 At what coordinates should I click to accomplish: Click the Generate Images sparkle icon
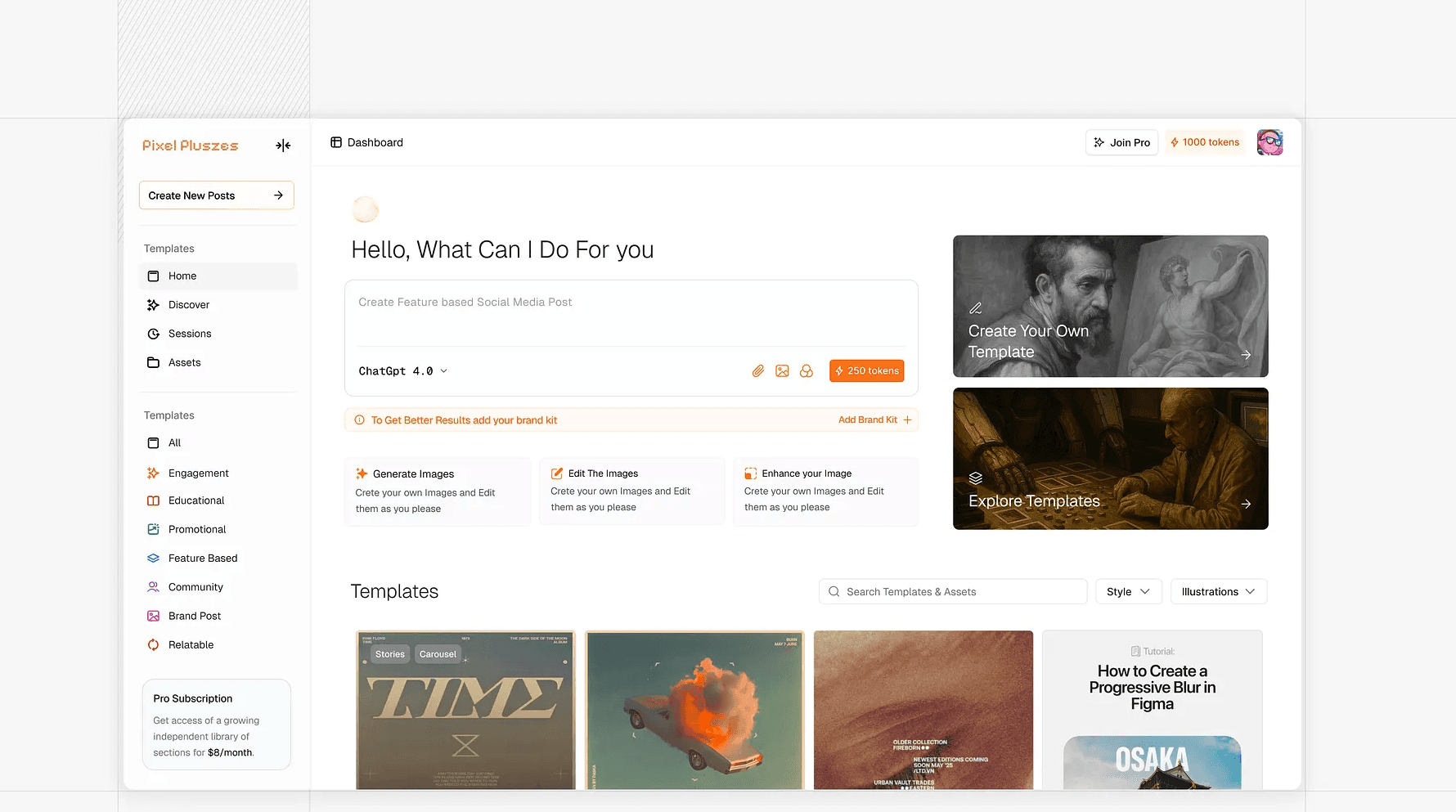click(362, 473)
